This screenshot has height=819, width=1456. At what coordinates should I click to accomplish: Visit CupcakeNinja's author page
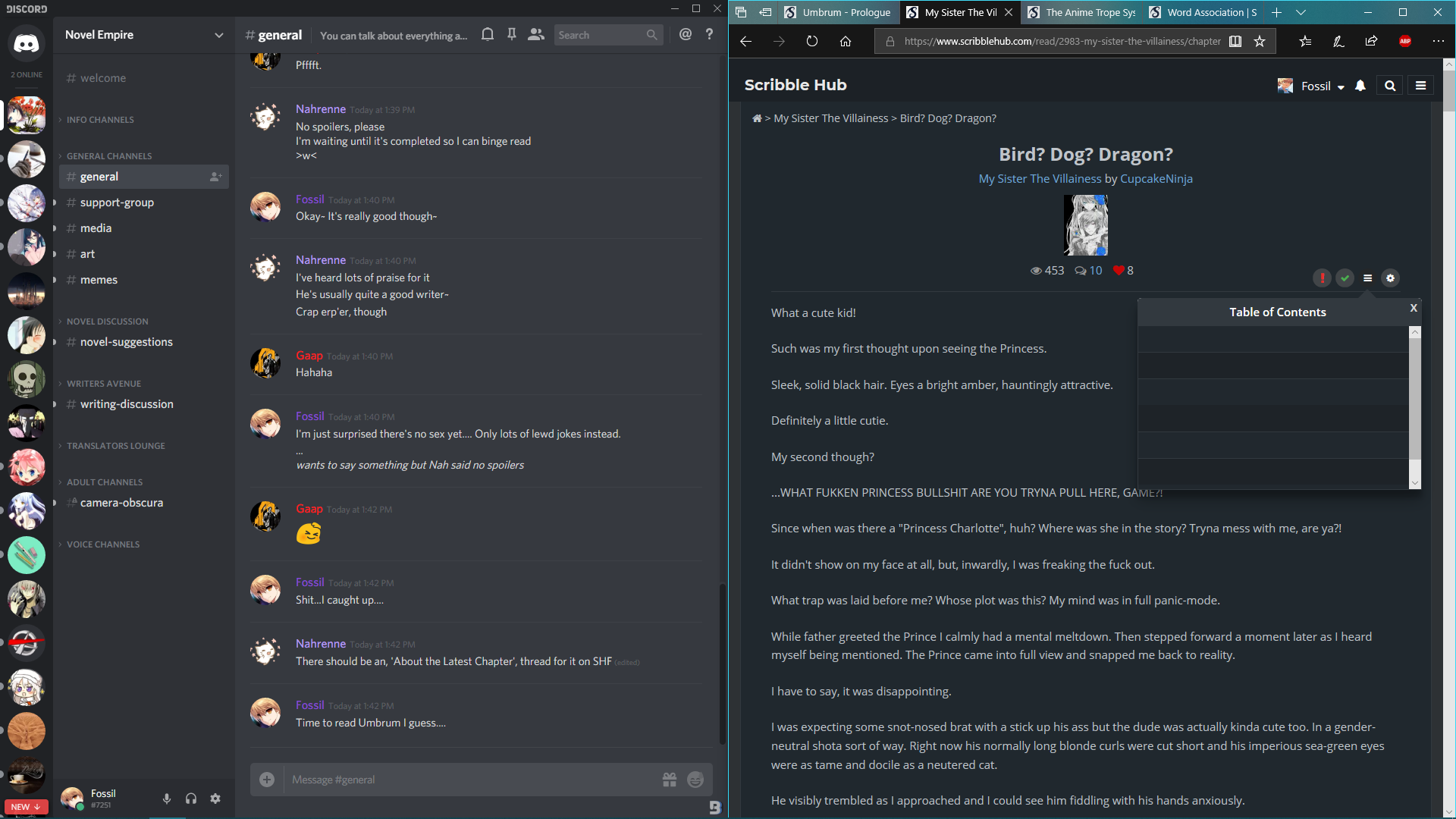pyautogui.click(x=1156, y=178)
